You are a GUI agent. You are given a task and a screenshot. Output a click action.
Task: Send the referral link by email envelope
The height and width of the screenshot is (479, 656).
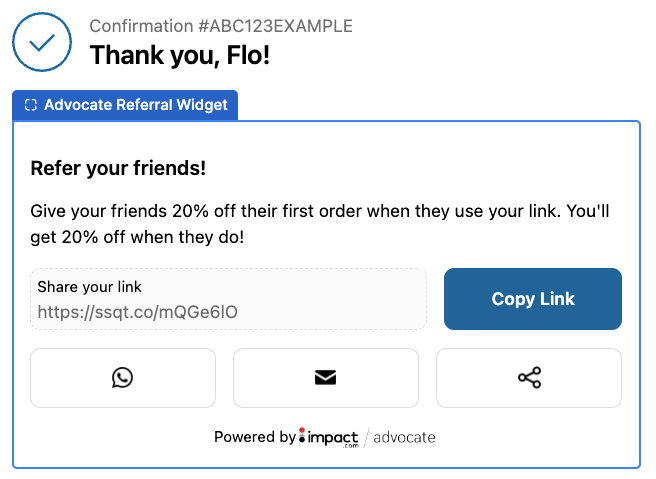coord(325,377)
